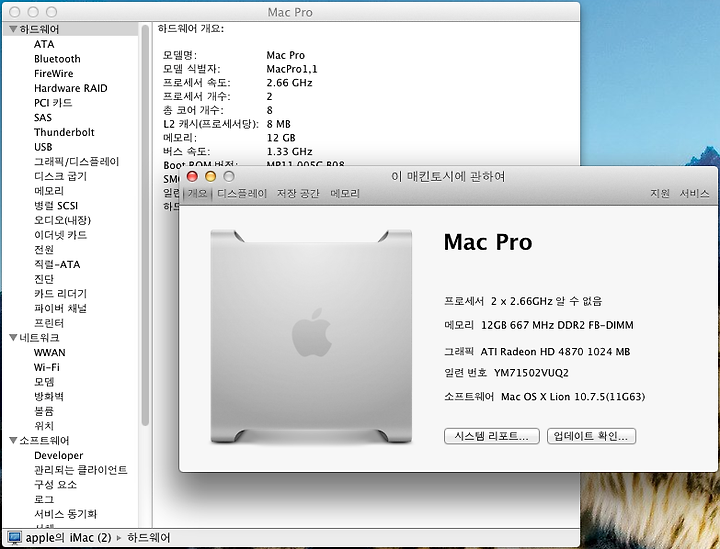Click MacPro1,1 model identifier value
This screenshot has width=720, height=549.
[292, 69]
